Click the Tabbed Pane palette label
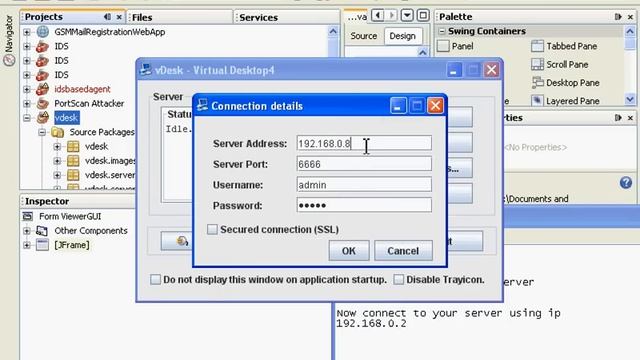 pyautogui.click(x=571, y=46)
